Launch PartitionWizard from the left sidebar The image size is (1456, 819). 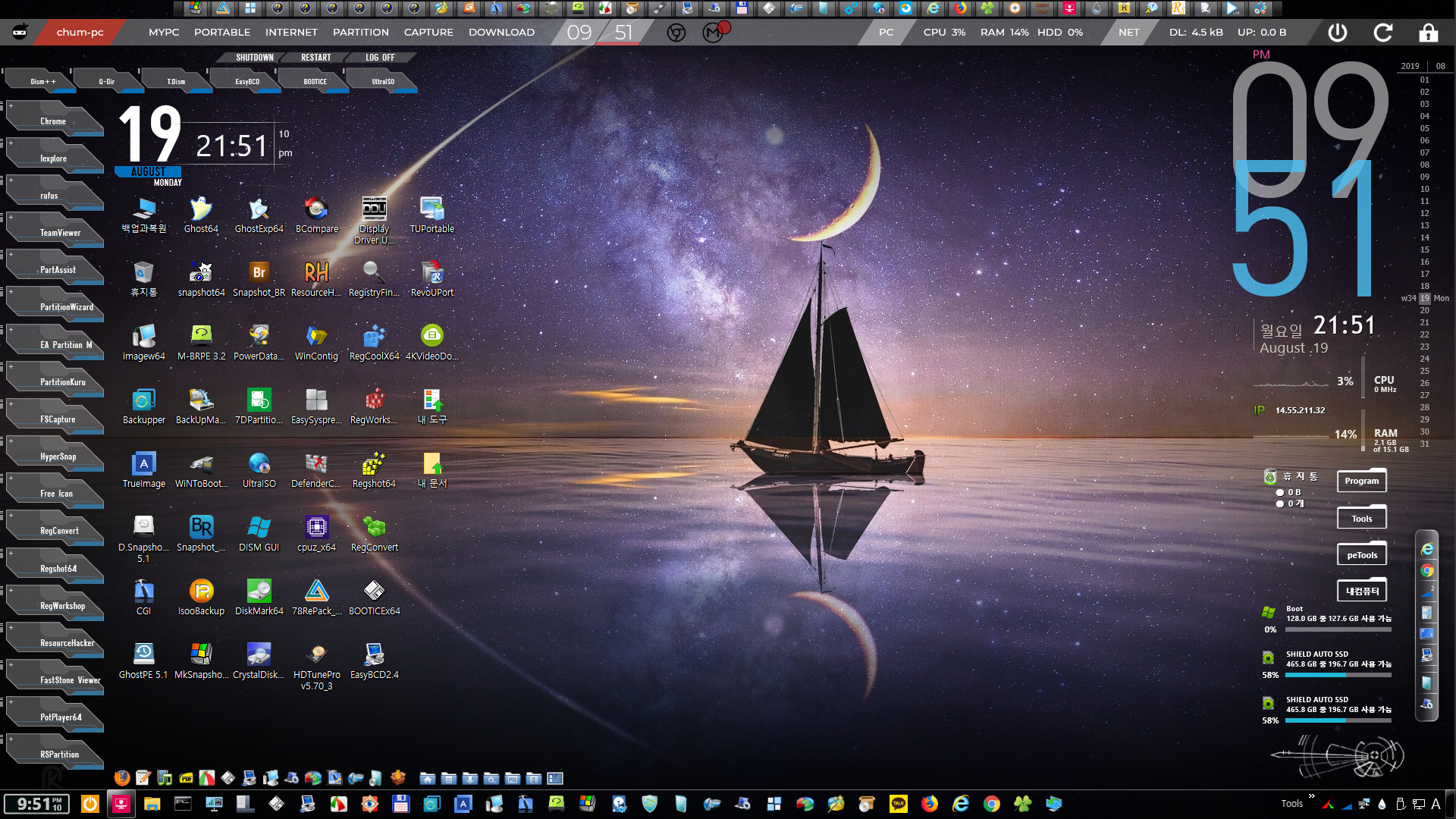(56, 306)
